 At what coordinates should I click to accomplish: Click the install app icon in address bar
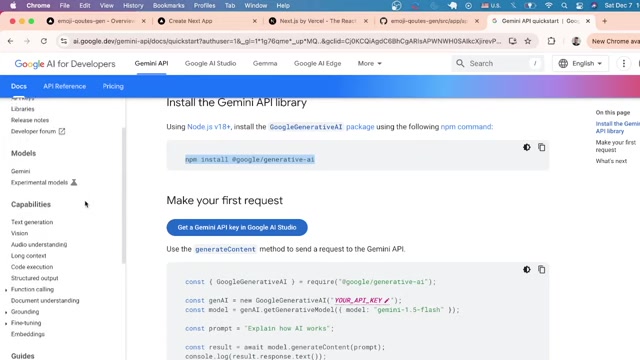coord(513,41)
